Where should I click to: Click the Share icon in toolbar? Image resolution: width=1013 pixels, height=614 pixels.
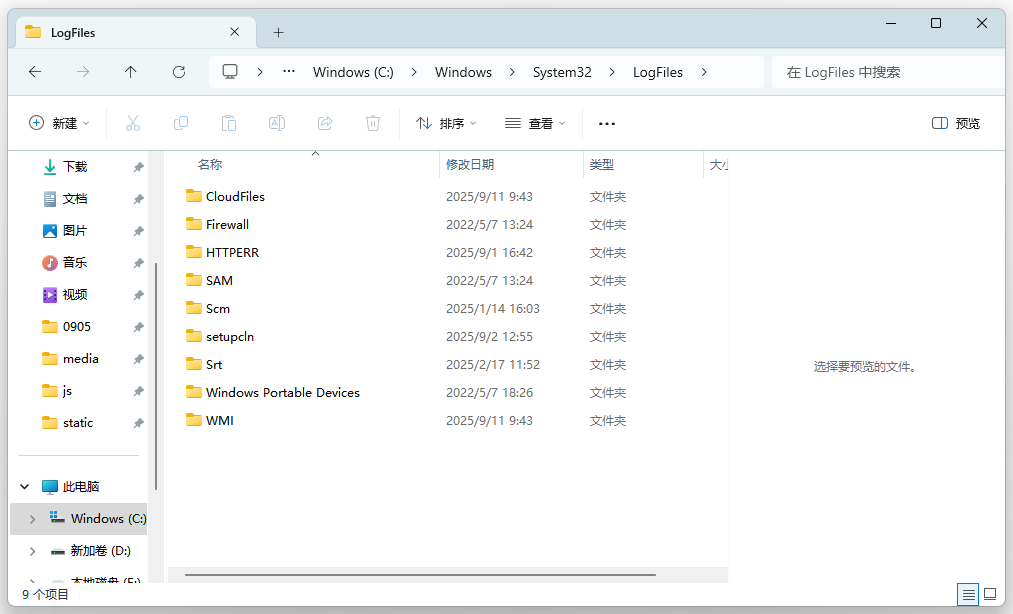(325, 123)
